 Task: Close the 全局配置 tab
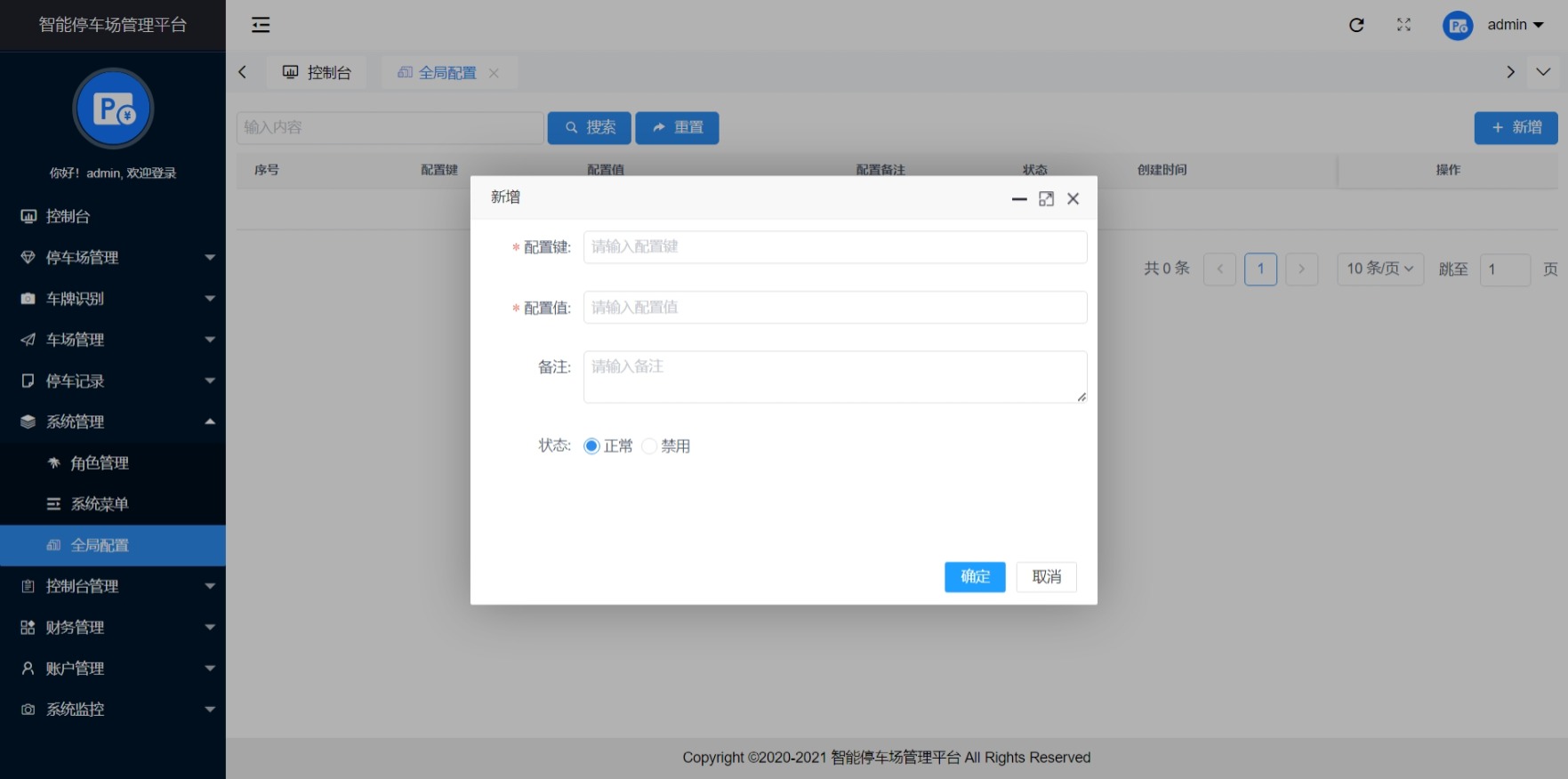[494, 73]
